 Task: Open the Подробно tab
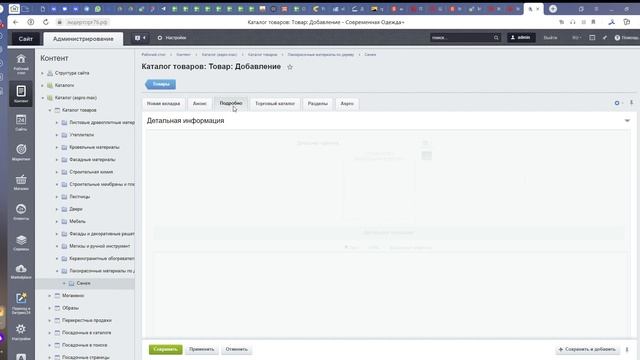(x=231, y=103)
